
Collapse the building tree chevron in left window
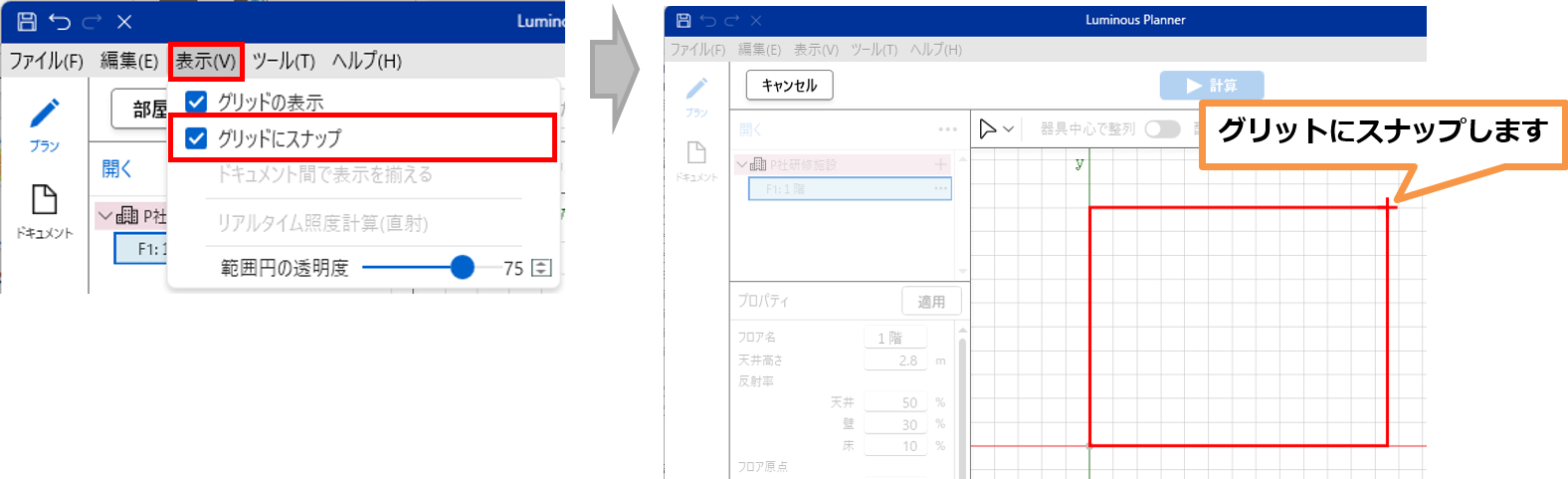pyautogui.click(x=105, y=215)
